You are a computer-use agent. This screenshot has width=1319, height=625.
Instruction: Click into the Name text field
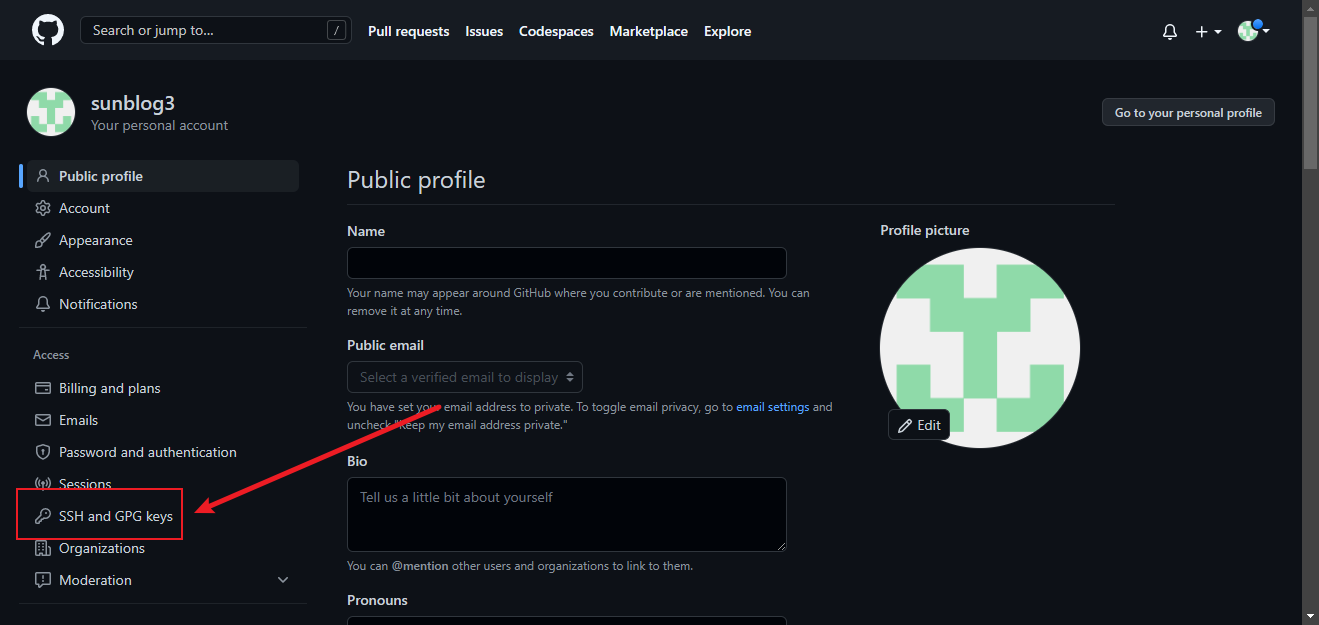pos(566,263)
